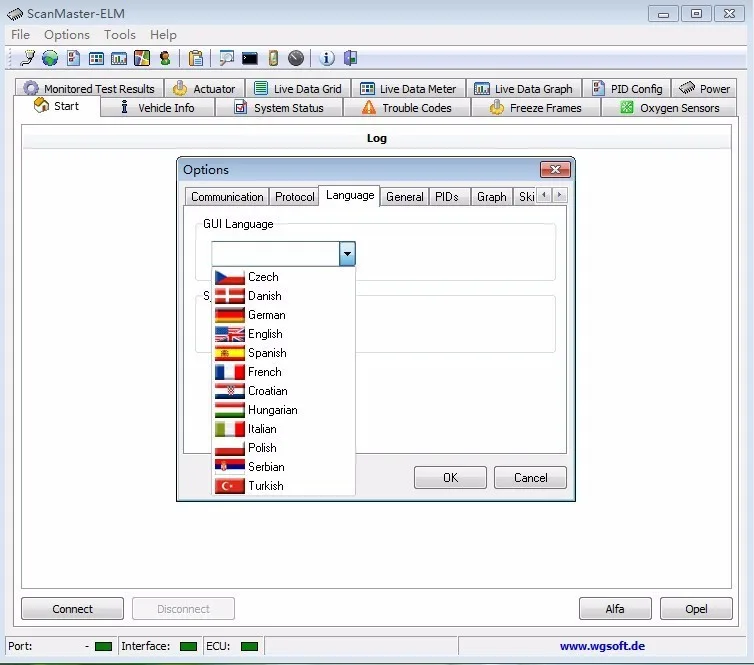The image size is (754, 665).
Task: Switch to the Actuator tab
Action: 204,88
